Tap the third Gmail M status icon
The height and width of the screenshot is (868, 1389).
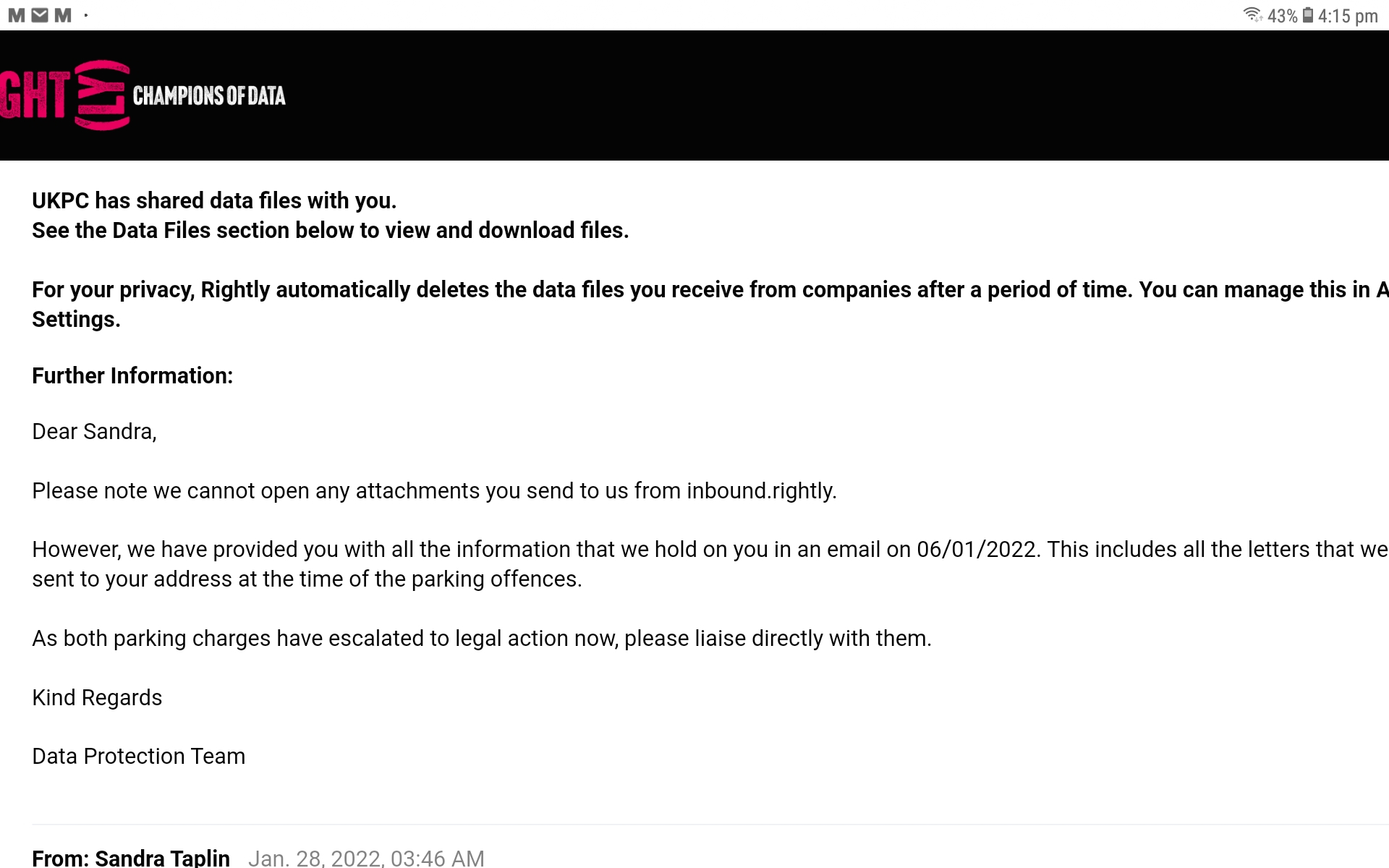point(63,15)
